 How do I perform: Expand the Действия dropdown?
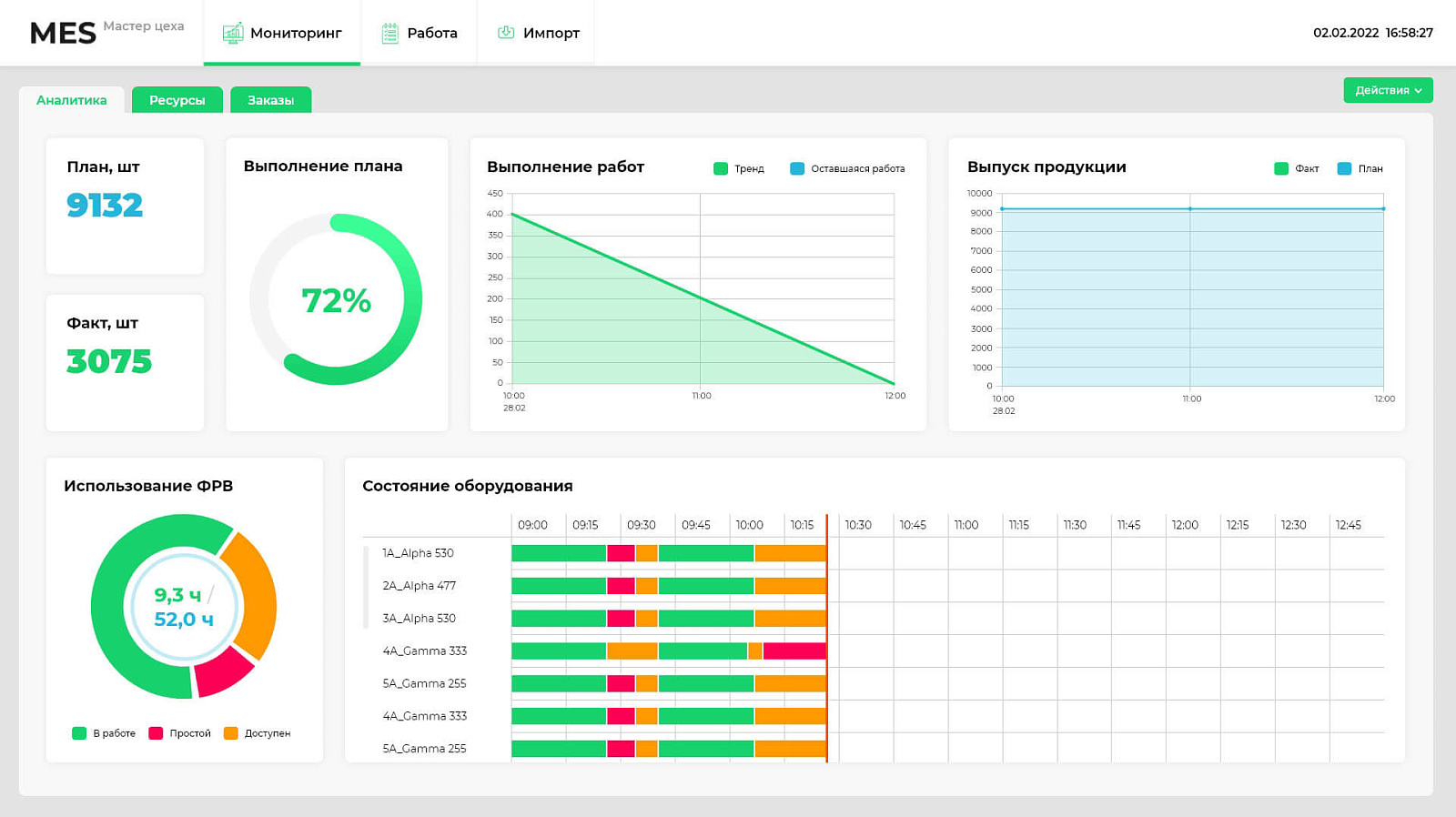(x=1388, y=90)
